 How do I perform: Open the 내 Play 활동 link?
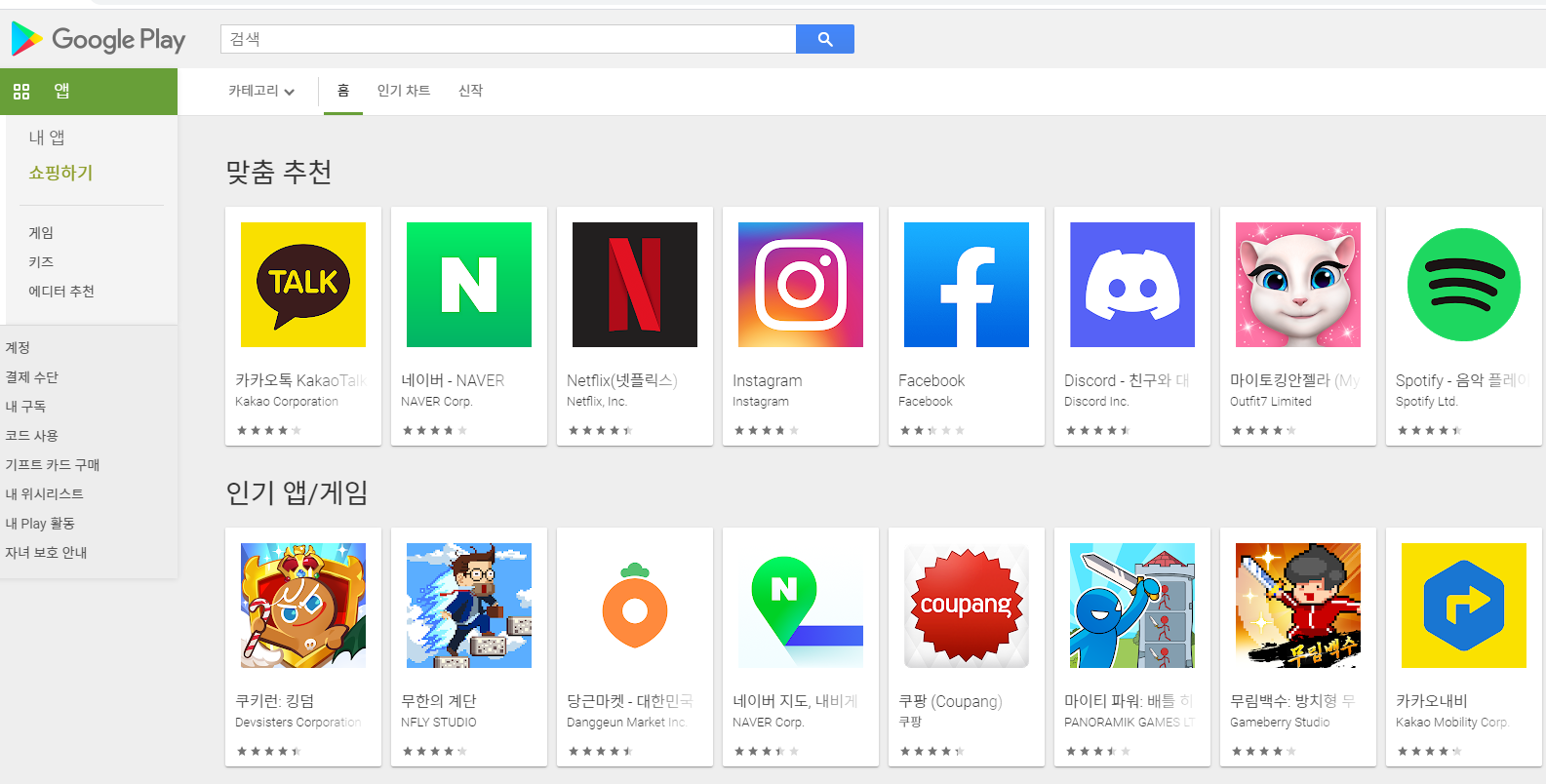(40, 524)
